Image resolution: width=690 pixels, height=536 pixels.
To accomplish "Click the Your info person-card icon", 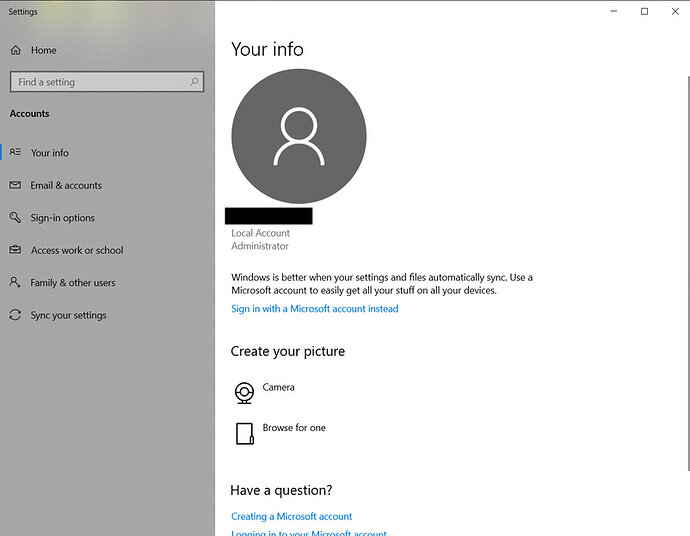I will click(15, 152).
